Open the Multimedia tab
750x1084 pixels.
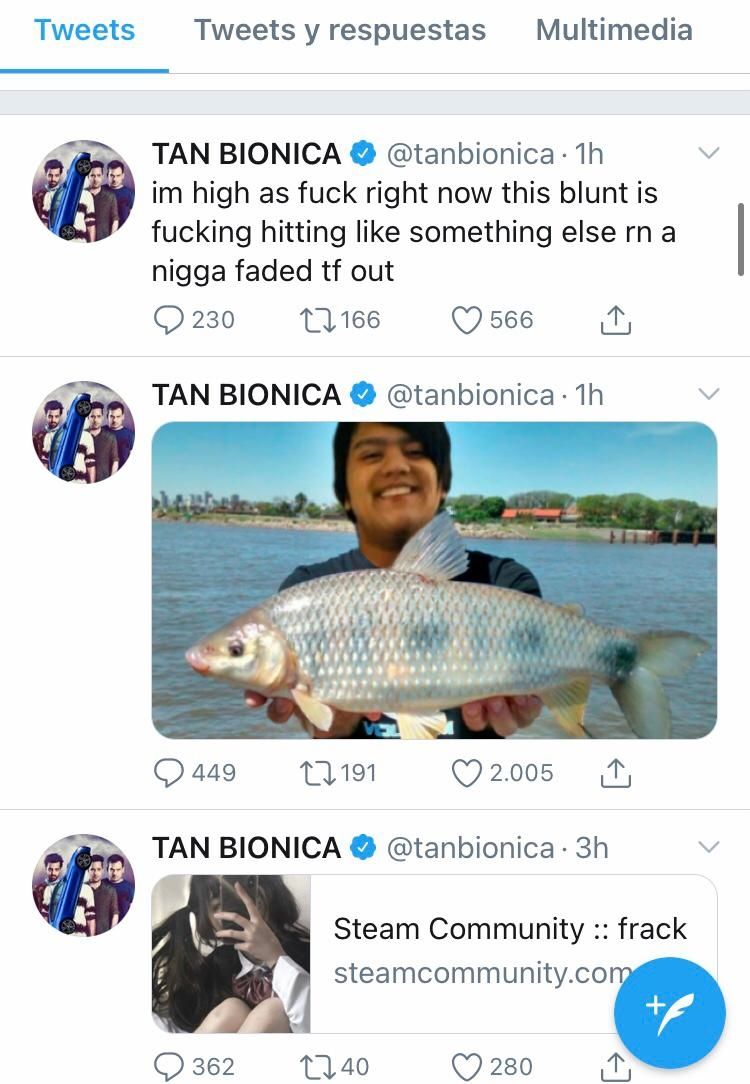click(x=614, y=30)
